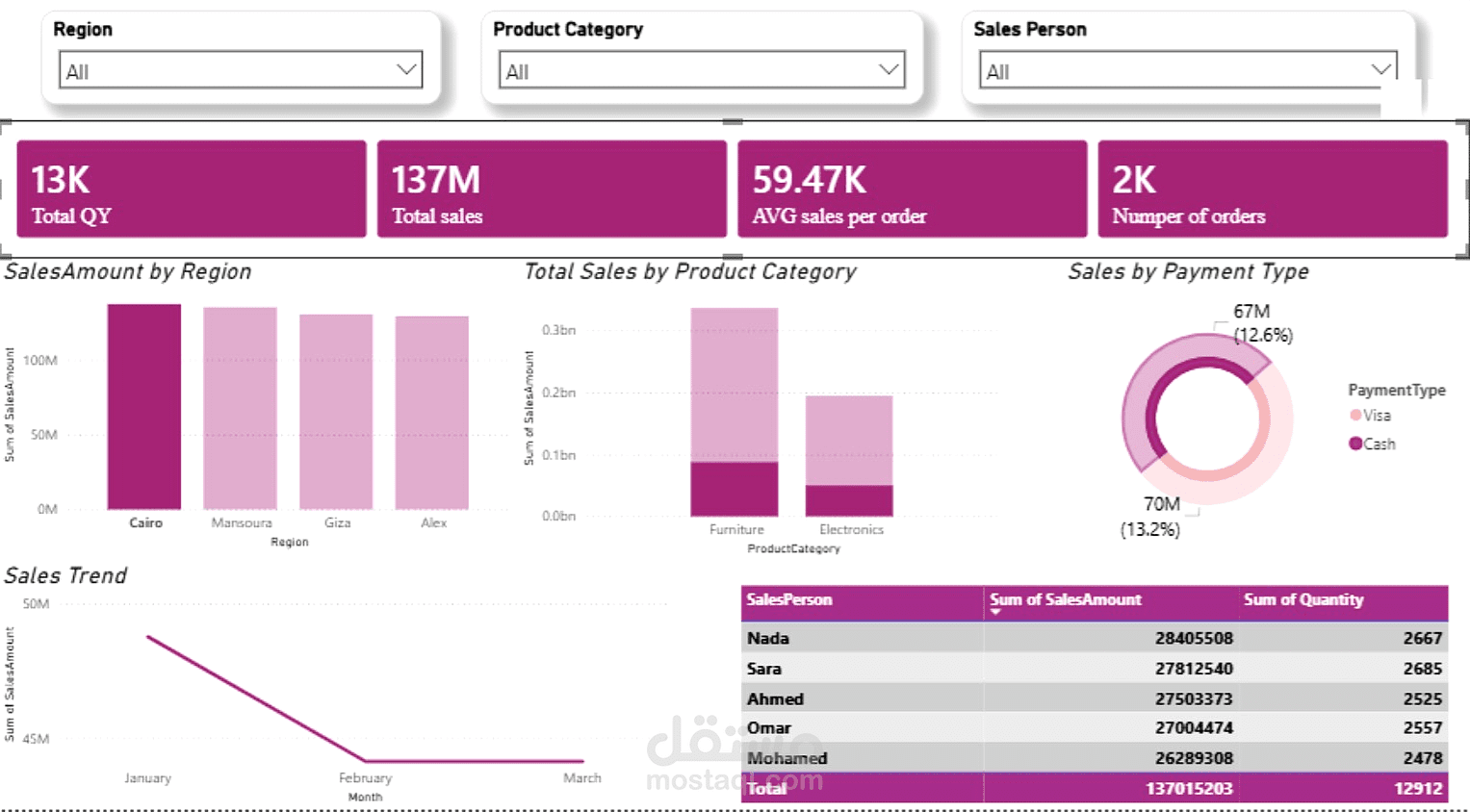Viewport: 1470px width, 812px height.
Task: Select the Alex bar in region chart
Action: click(x=432, y=413)
